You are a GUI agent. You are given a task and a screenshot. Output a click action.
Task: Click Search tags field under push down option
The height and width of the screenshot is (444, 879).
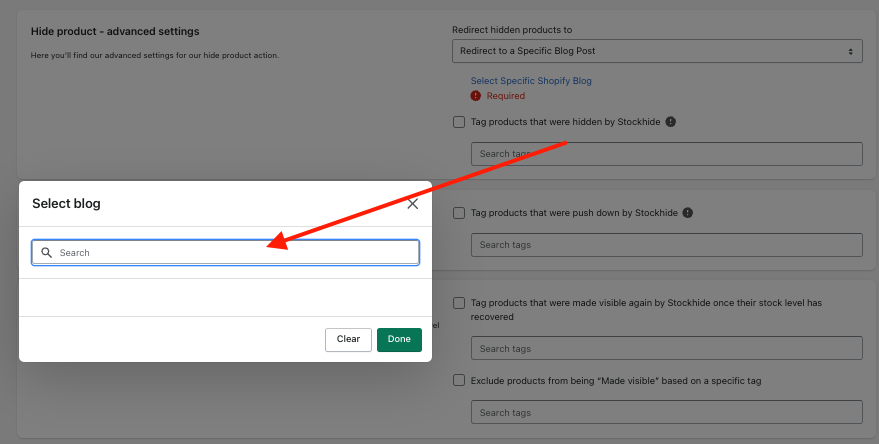coord(666,245)
